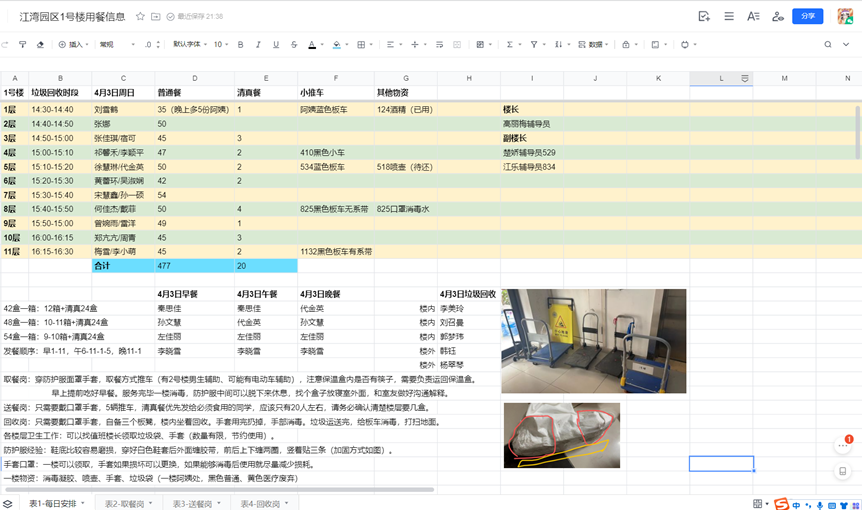Click the blue 分享 button
The width and height of the screenshot is (862, 510).
point(807,17)
